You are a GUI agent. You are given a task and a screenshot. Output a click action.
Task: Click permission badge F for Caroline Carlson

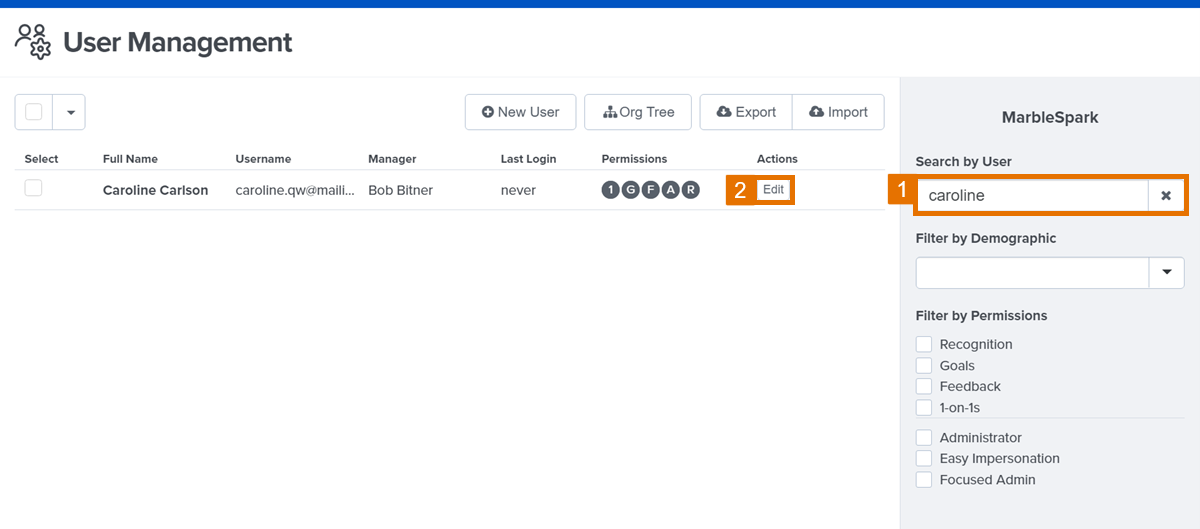pyautogui.click(x=650, y=190)
